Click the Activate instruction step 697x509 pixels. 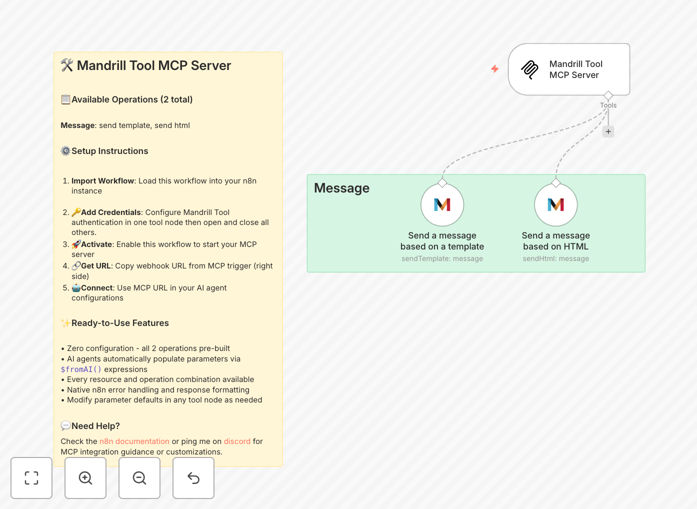160,249
